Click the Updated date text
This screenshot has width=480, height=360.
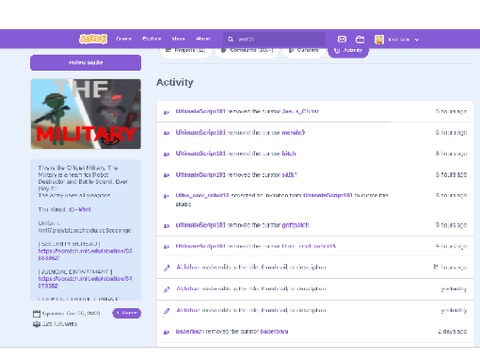tap(71, 314)
